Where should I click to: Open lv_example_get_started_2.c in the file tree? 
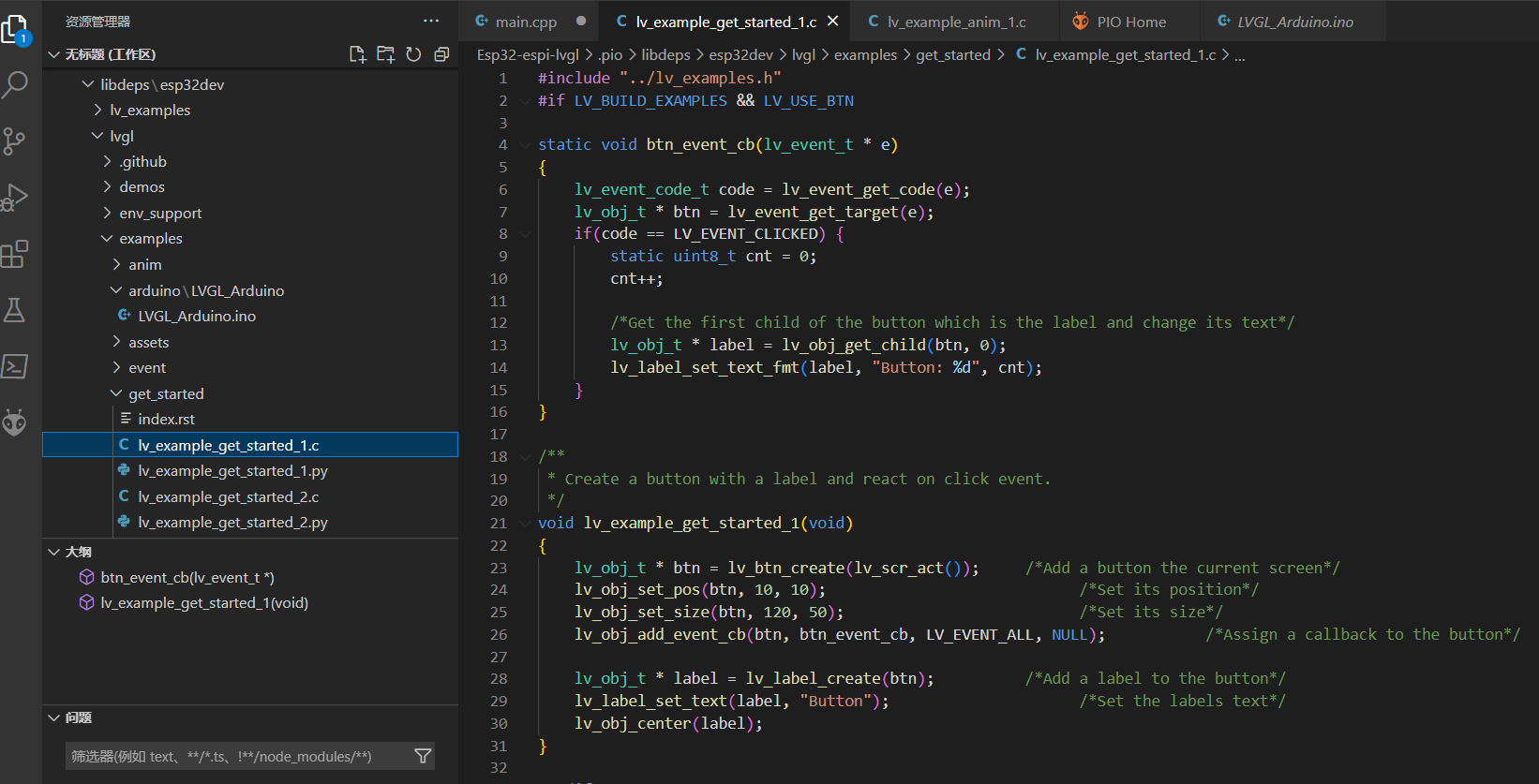228,497
